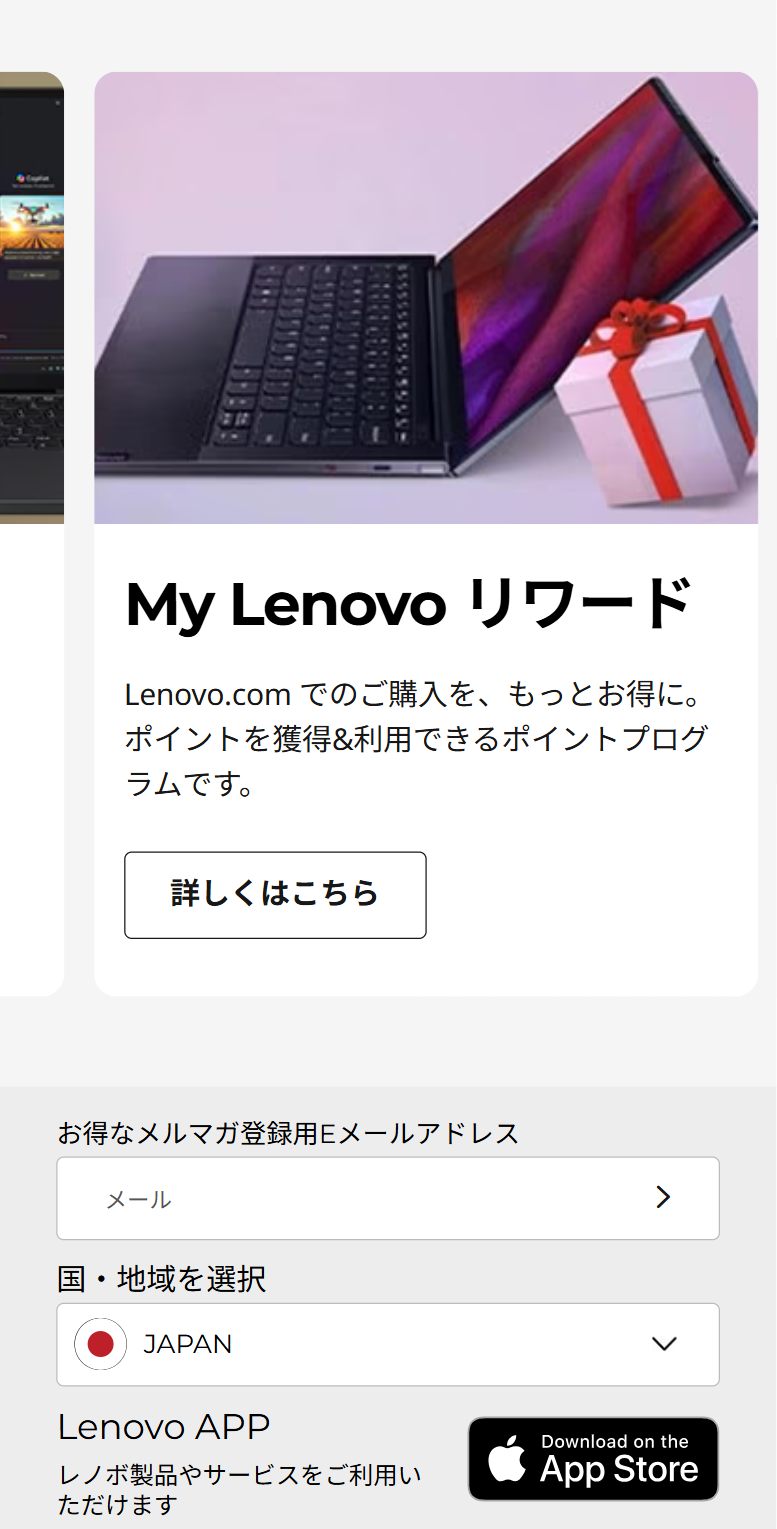Screen dimensions: 777x1529
Task: Click the Japan flag icon
Action: click(x=100, y=1344)
